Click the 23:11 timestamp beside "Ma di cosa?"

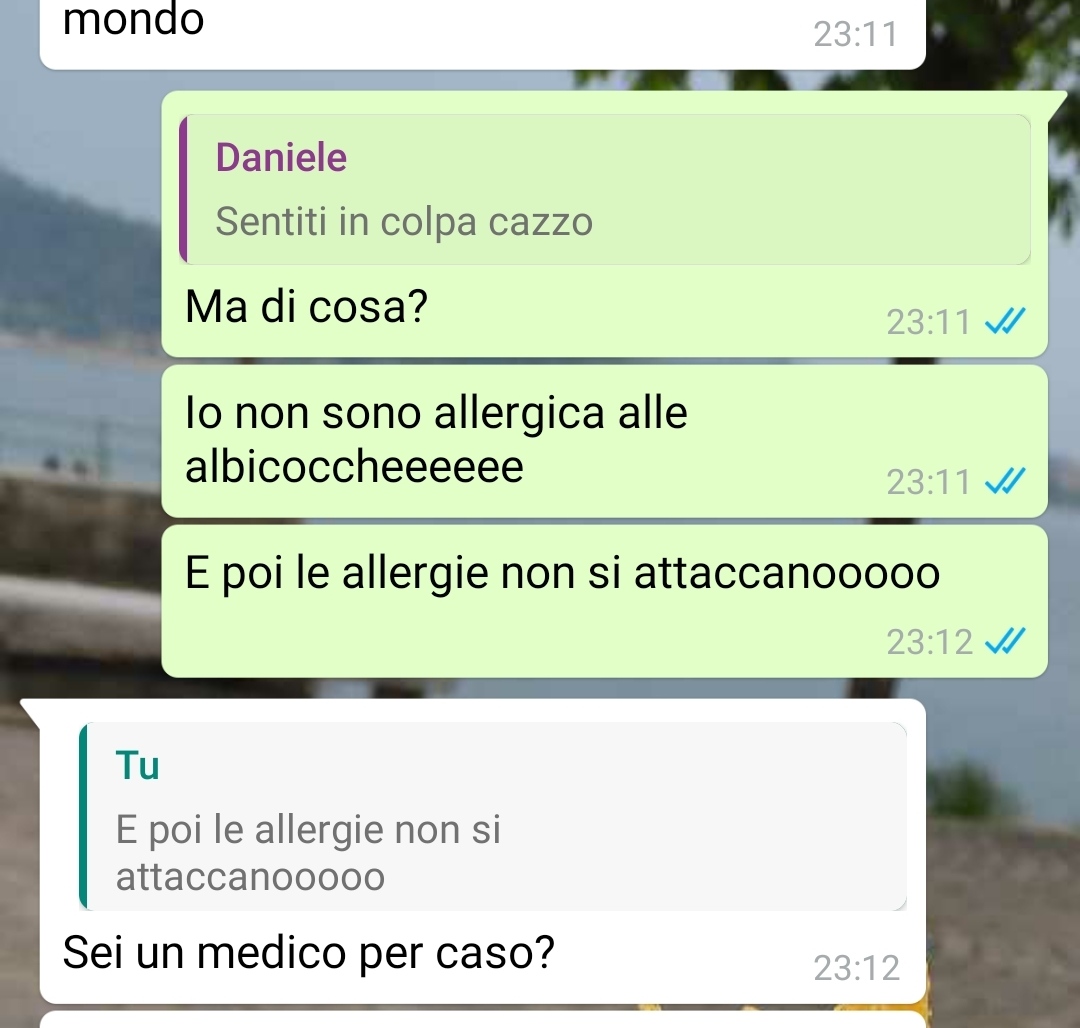coord(928,322)
